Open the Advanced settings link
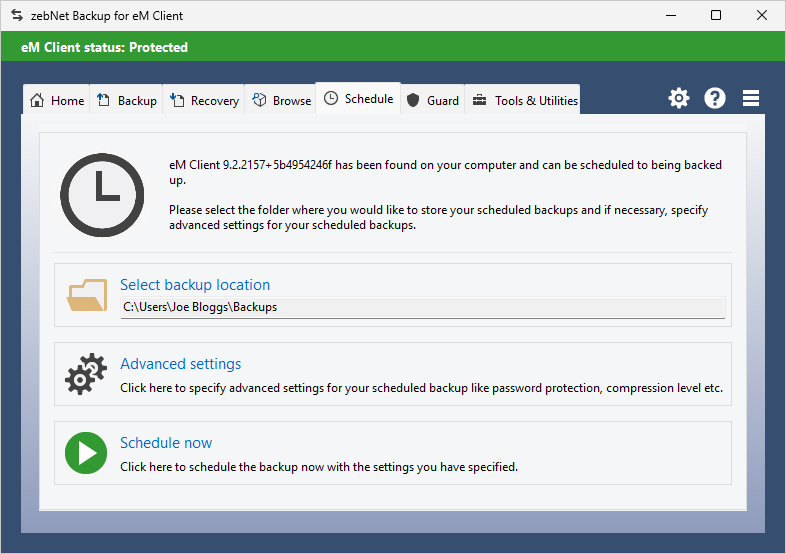The image size is (786, 554). coord(180,364)
